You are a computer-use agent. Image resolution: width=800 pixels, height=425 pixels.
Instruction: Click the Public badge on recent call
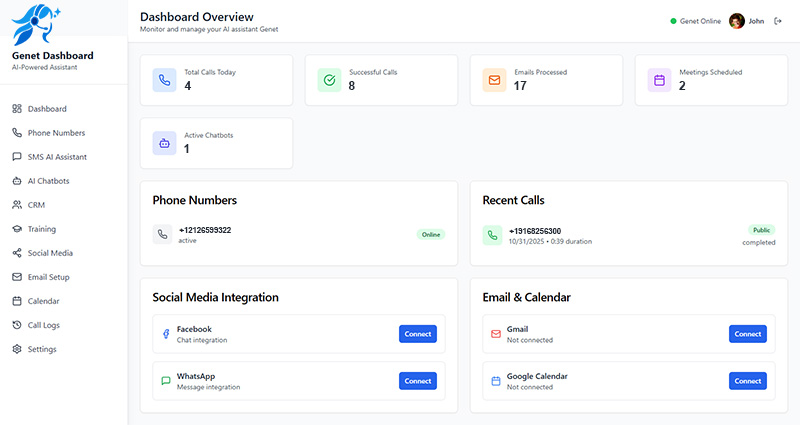(x=762, y=230)
